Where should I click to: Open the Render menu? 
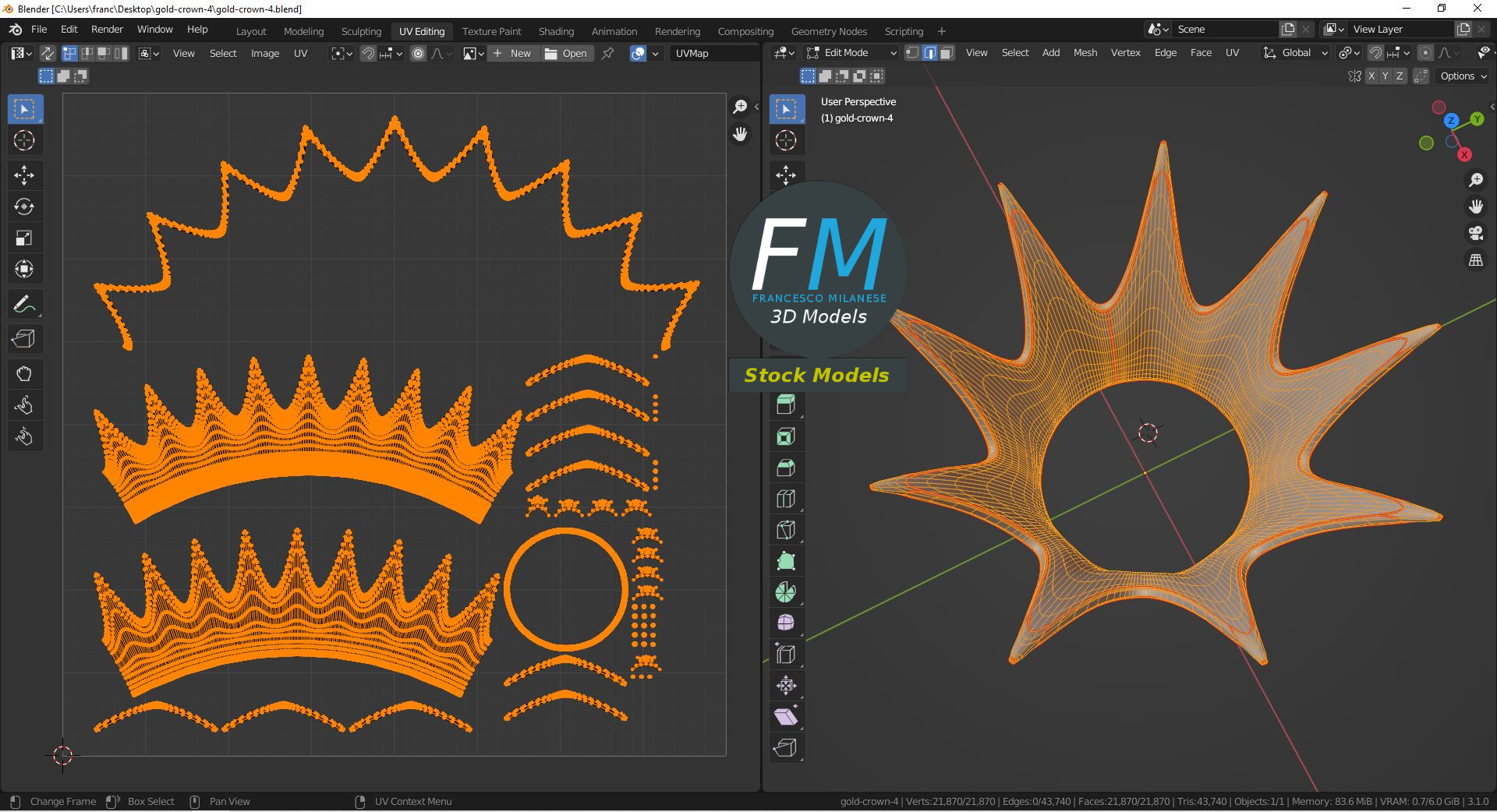coord(107,29)
